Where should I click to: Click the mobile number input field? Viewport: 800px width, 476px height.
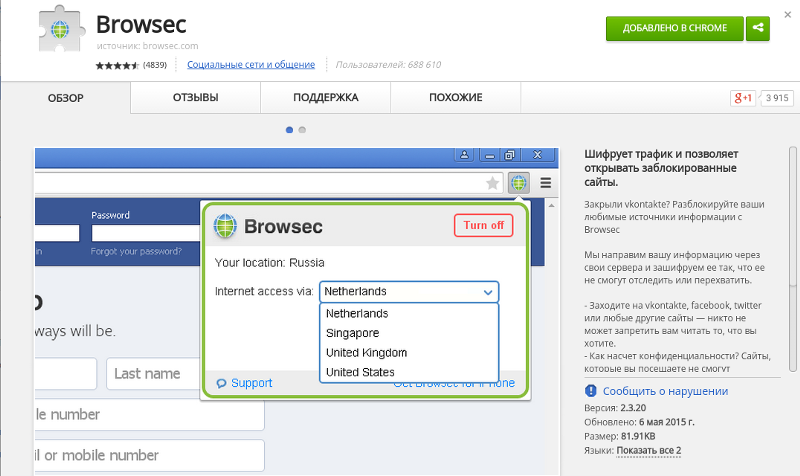tap(149, 455)
